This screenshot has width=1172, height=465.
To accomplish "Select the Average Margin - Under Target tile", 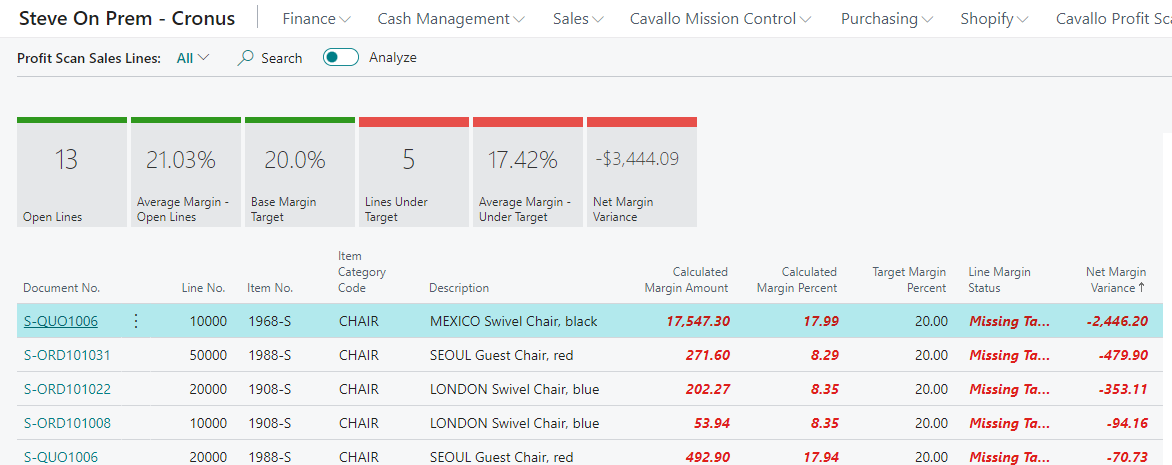I will click(x=528, y=172).
